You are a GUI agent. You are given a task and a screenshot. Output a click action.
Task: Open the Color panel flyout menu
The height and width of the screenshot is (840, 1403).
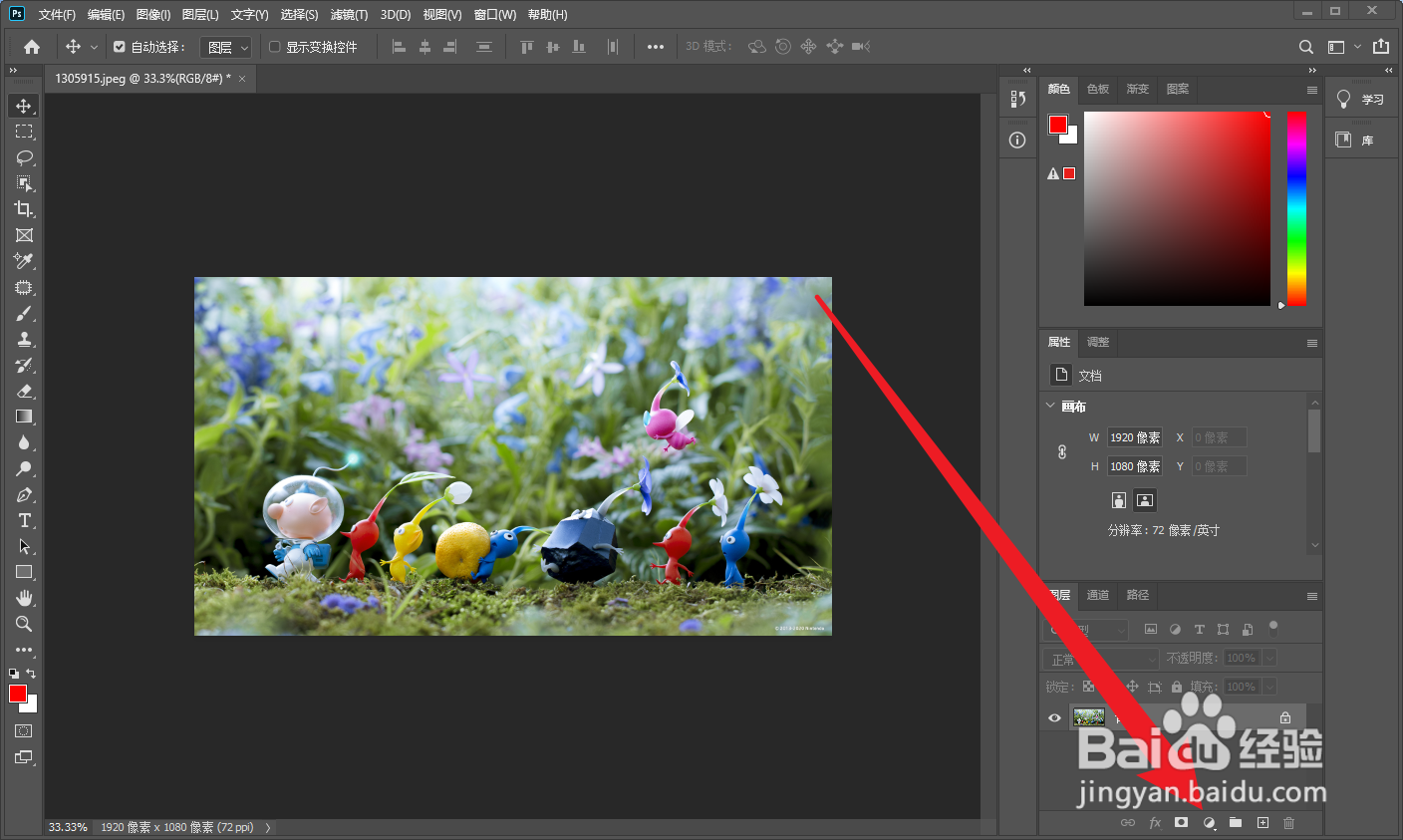click(1311, 90)
